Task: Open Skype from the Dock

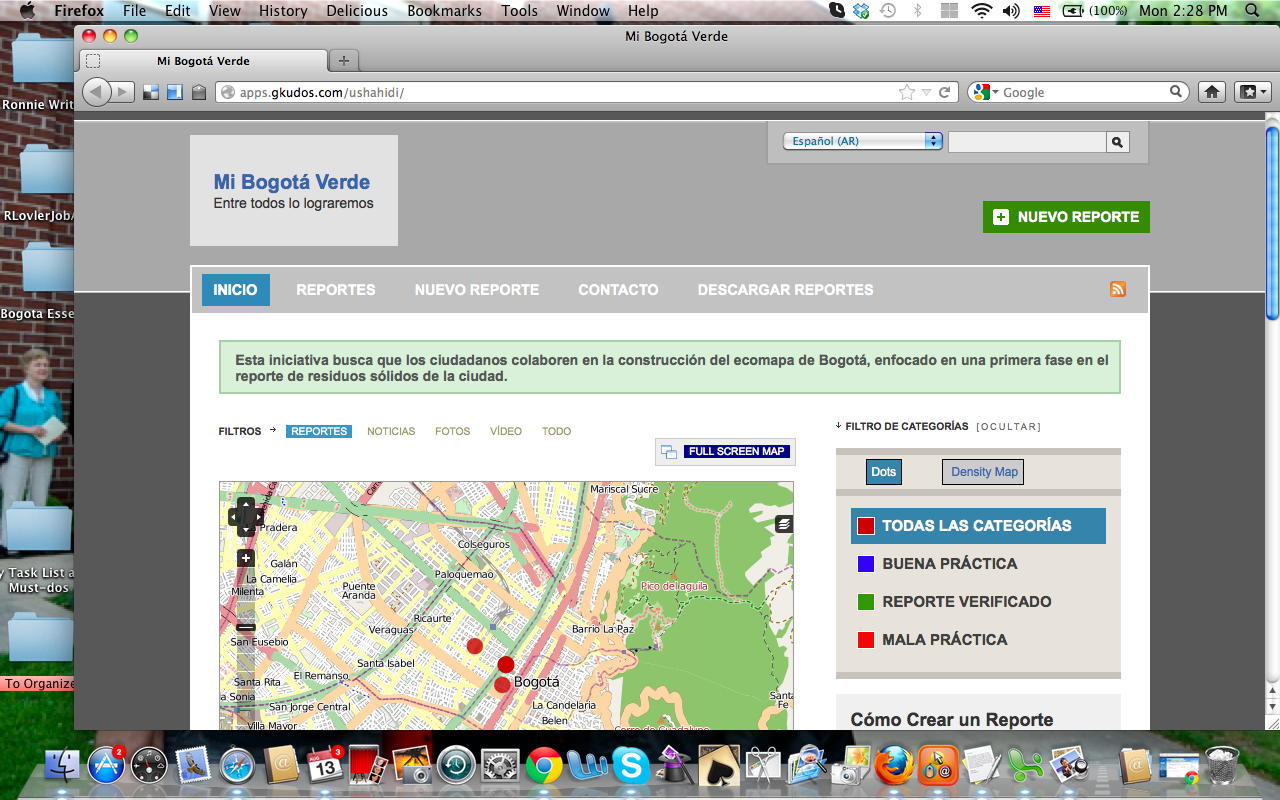Action: pos(631,766)
